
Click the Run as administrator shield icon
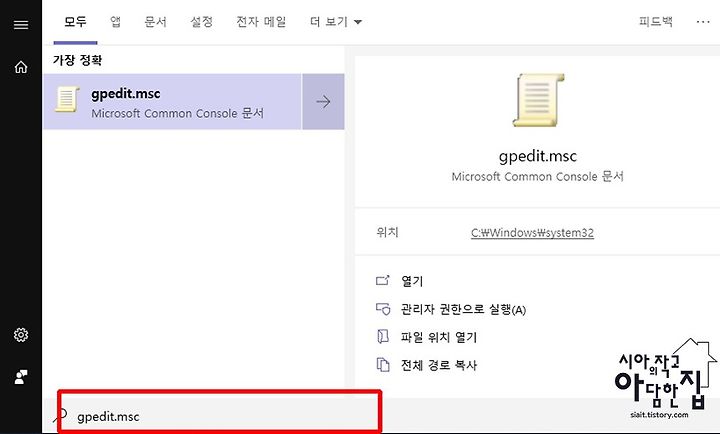382,309
